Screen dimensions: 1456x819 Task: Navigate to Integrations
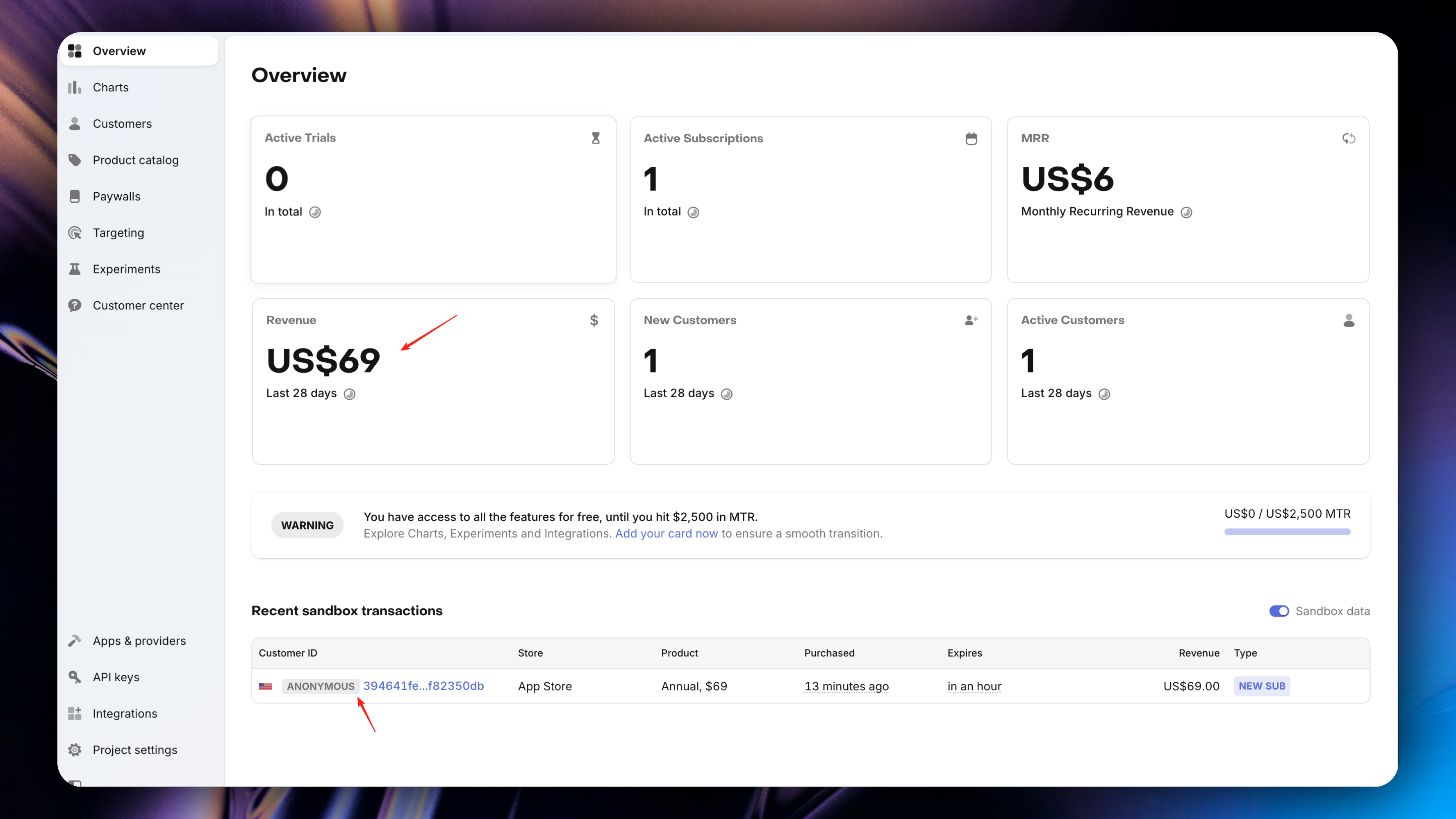(125, 713)
